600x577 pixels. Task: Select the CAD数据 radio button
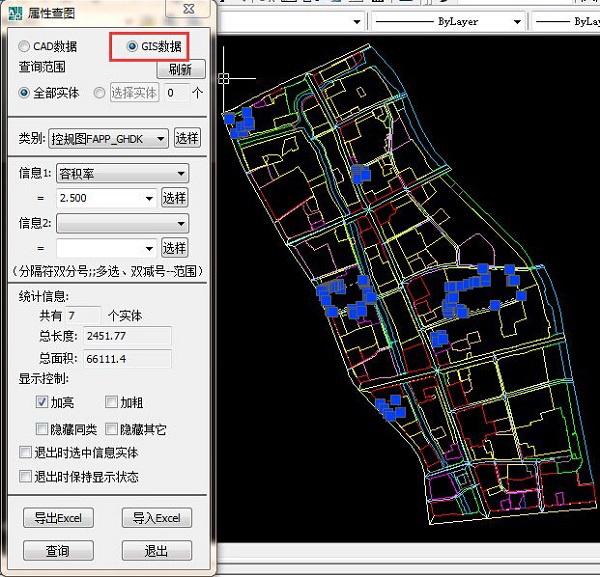click(26, 46)
